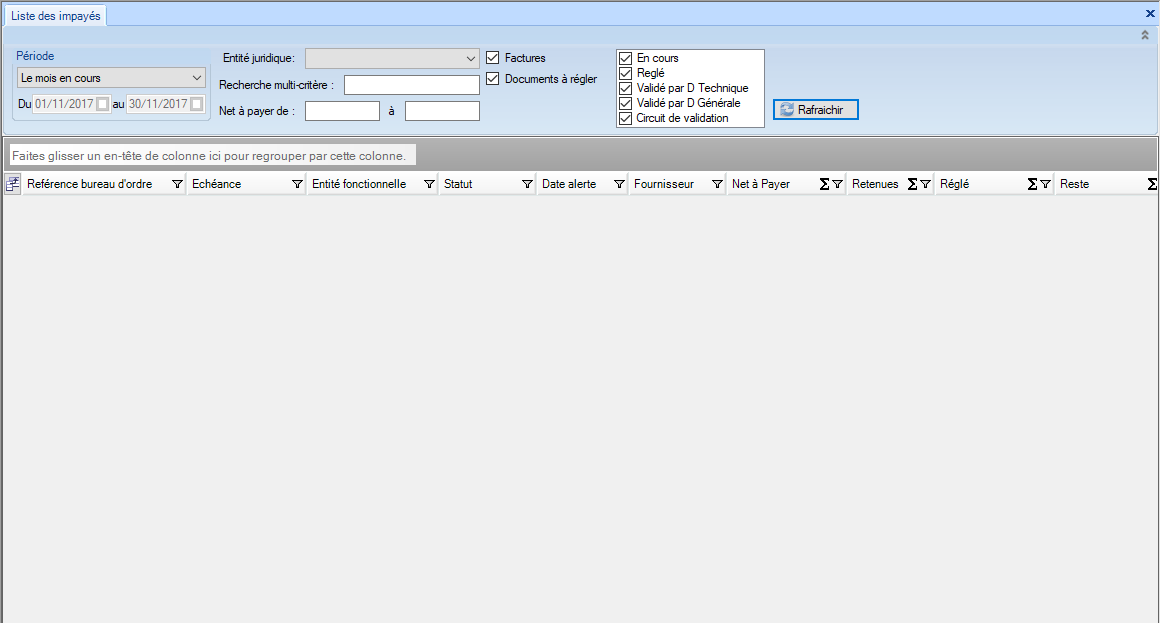Image resolution: width=1161 pixels, height=623 pixels.
Task: Click filter icon on Echéance column
Action: (297, 185)
